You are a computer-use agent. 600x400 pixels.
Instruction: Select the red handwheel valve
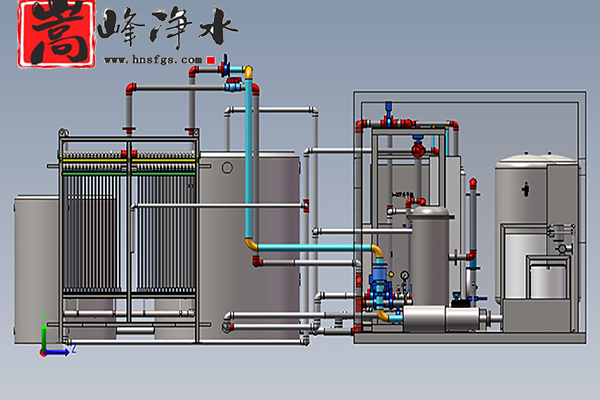point(418,150)
